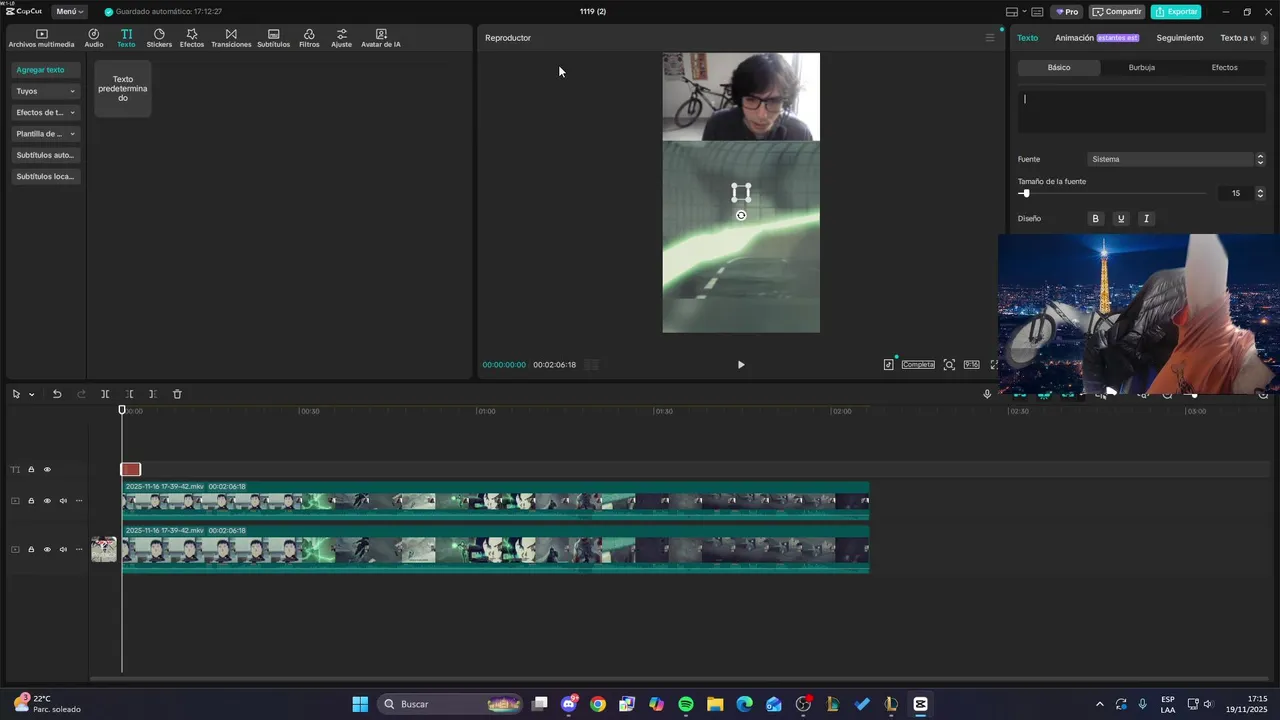The width and height of the screenshot is (1280, 720).
Task: Open Subtítulos locales option
Action: (x=45, y=177)
